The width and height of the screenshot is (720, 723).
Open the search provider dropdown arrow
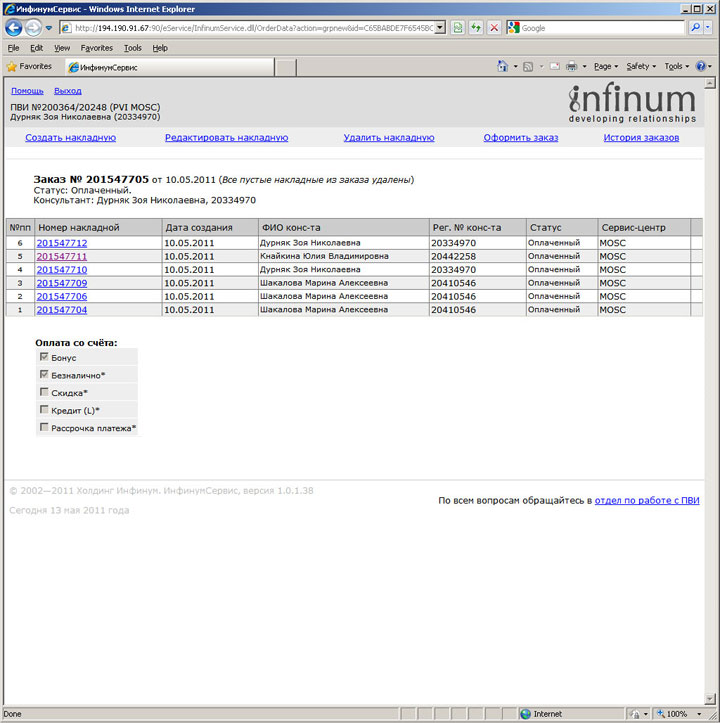(708, 28)
